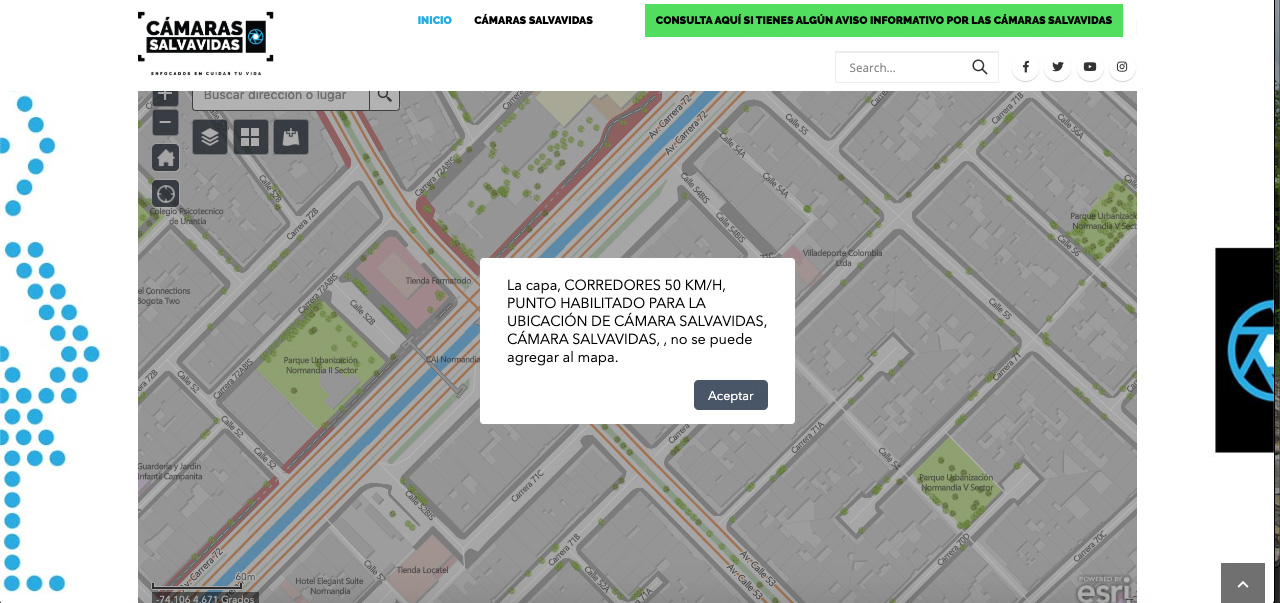Click the add data widget icon

(291, 137)
